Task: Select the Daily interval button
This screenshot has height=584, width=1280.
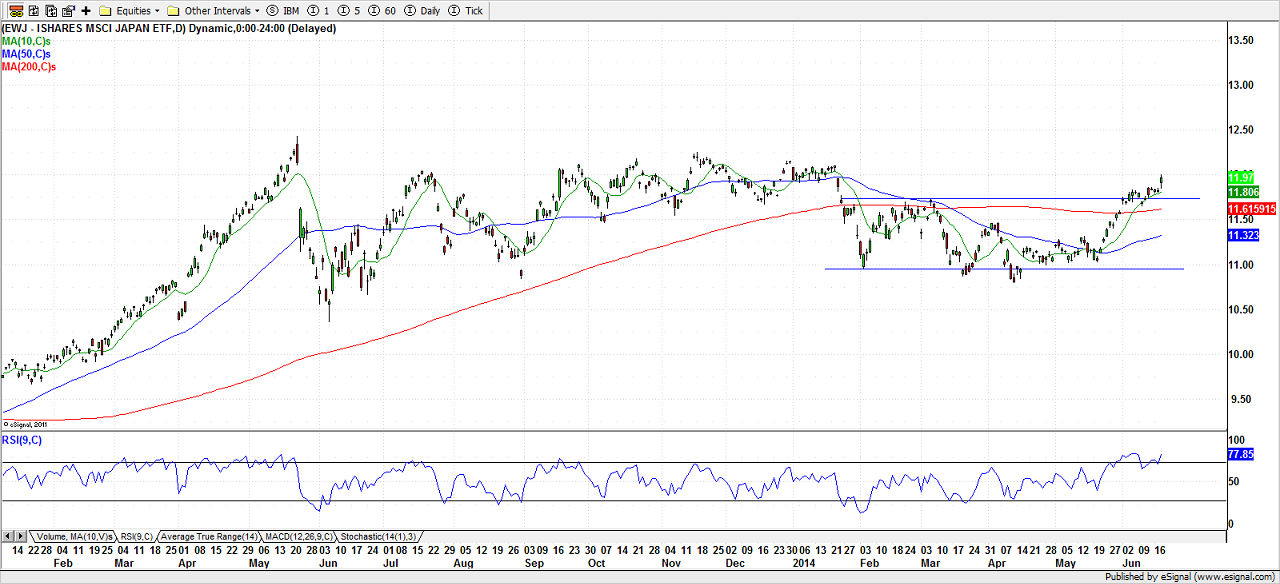Action: (x=421, y=11)
